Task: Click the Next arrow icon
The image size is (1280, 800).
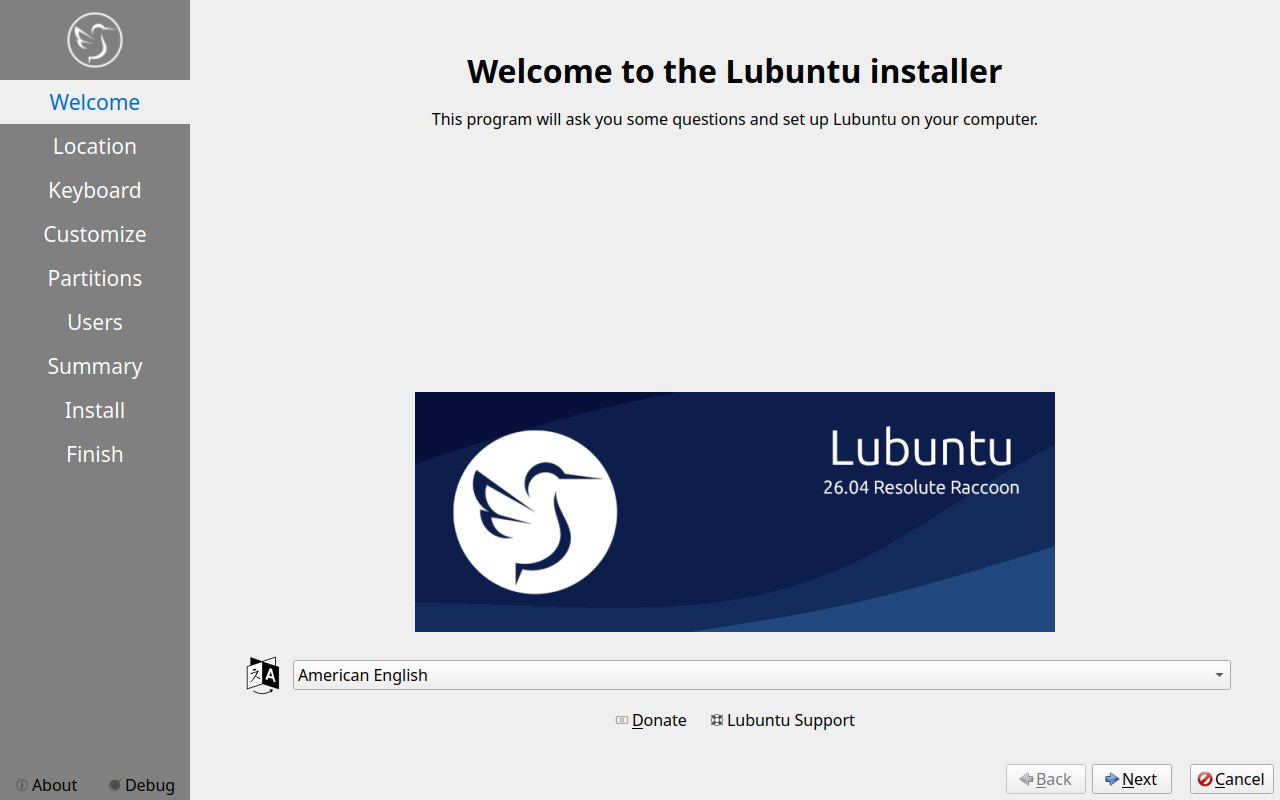Action: [x=1111, y=779]
